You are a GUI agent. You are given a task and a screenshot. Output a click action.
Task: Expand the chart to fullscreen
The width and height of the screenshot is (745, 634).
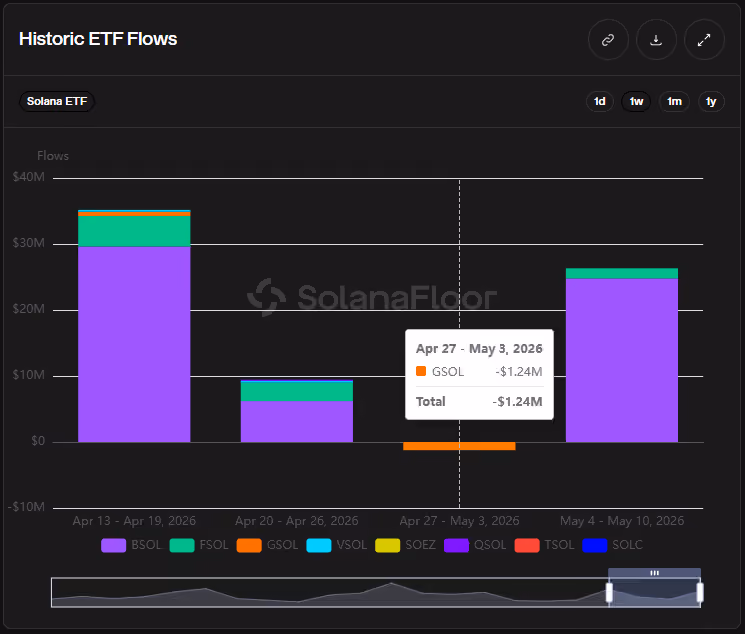point(704,40)
